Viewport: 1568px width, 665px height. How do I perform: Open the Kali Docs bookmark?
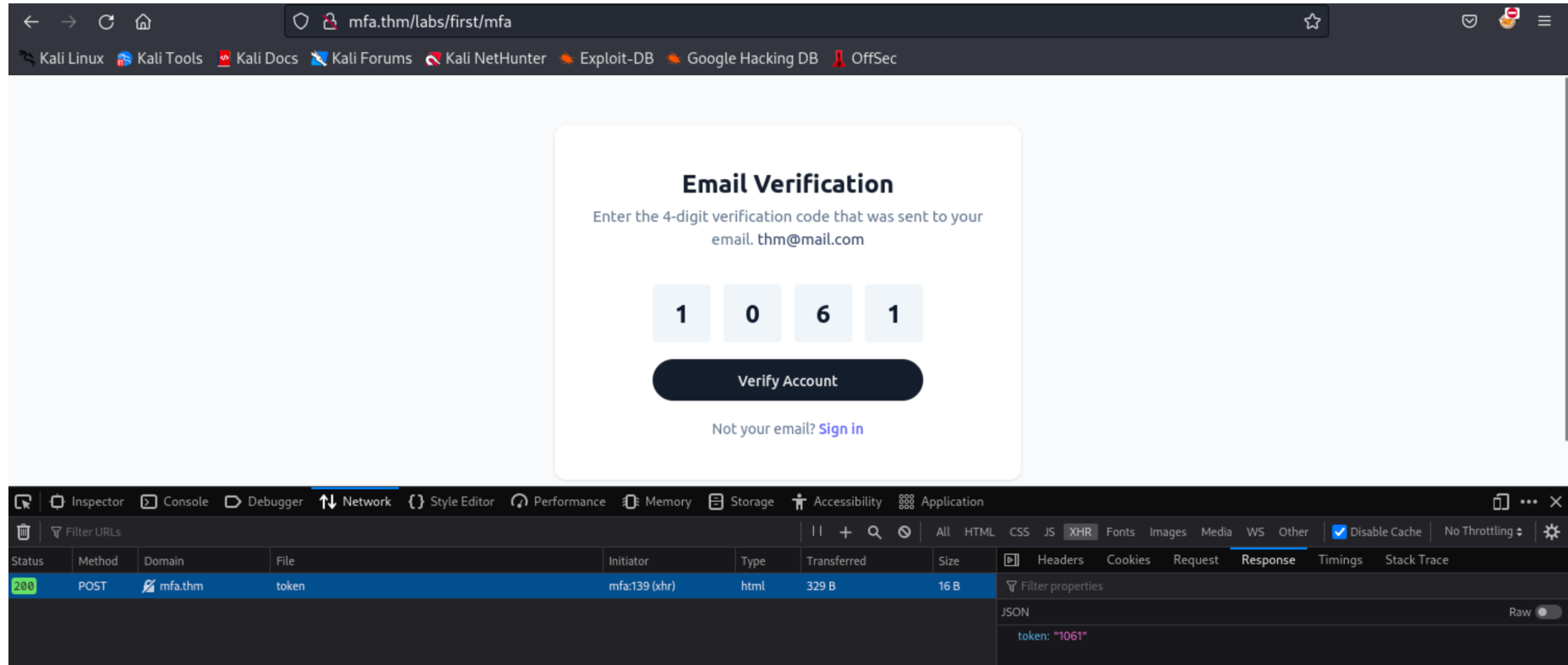pos(258,58)
